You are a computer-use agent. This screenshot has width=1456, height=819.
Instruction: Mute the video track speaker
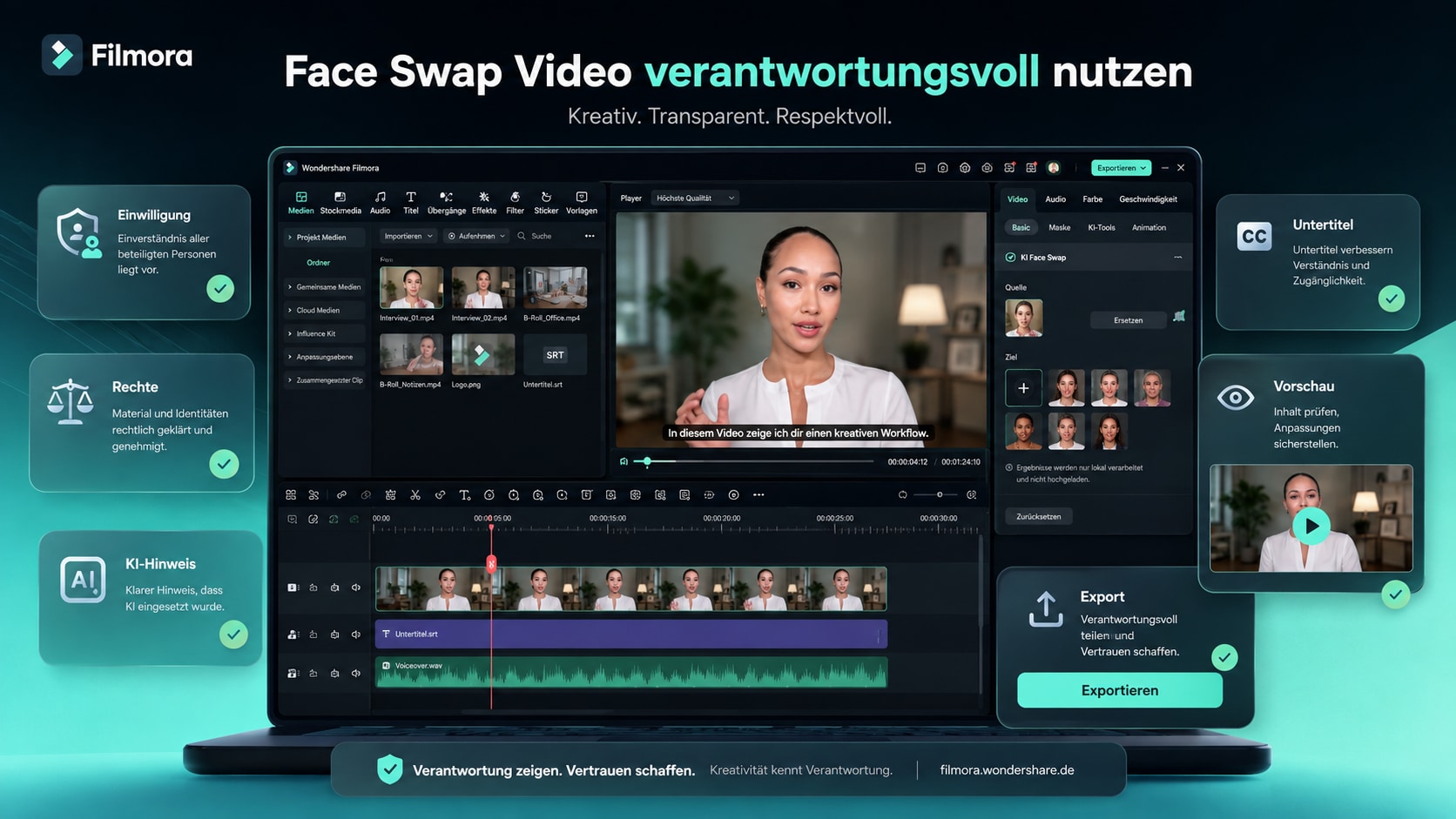pyautogui.click(x=356, y=587)
